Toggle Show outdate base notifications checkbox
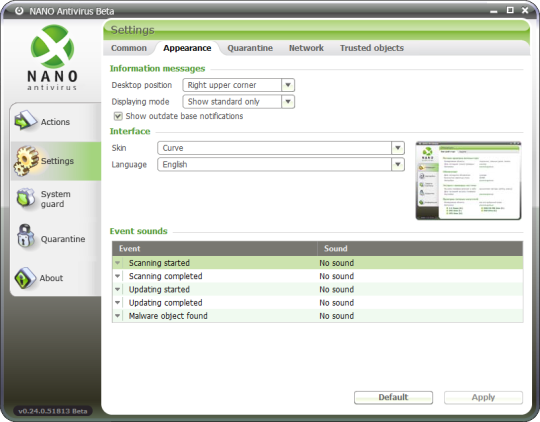The width and height of the screenshot is (540, 422). [x=118, y=116]
